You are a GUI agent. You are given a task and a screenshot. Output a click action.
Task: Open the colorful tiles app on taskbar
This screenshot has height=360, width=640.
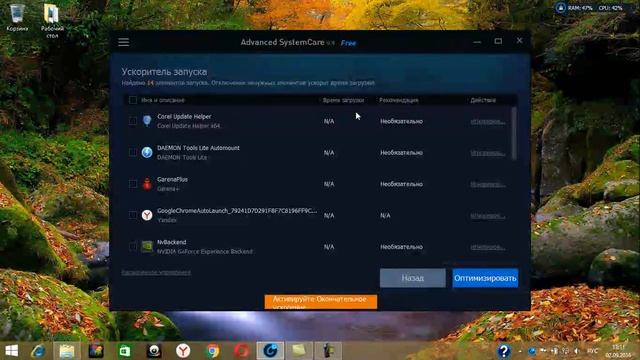[x=96, y=351]
